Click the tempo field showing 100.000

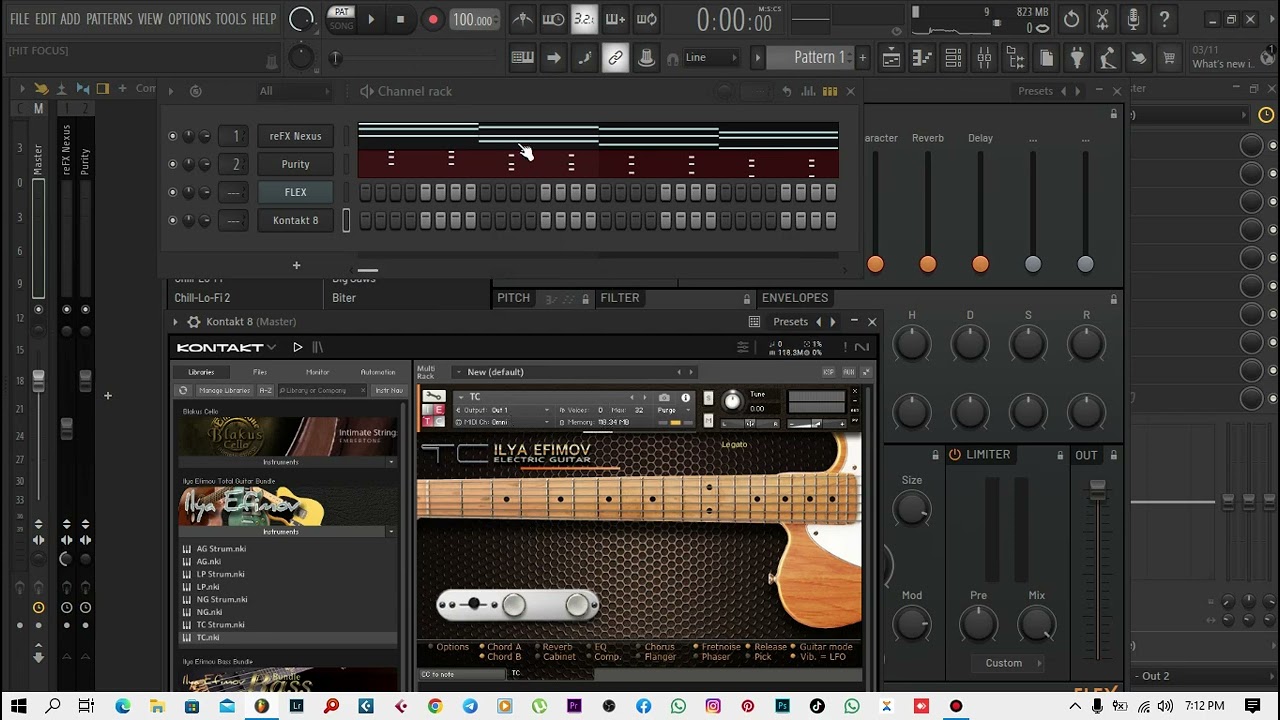(472, 20)
